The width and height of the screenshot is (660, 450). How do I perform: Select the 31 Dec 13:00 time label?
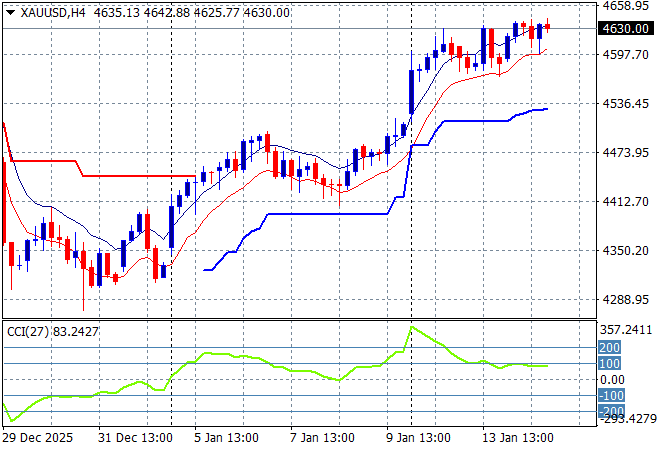pos(135,438)
